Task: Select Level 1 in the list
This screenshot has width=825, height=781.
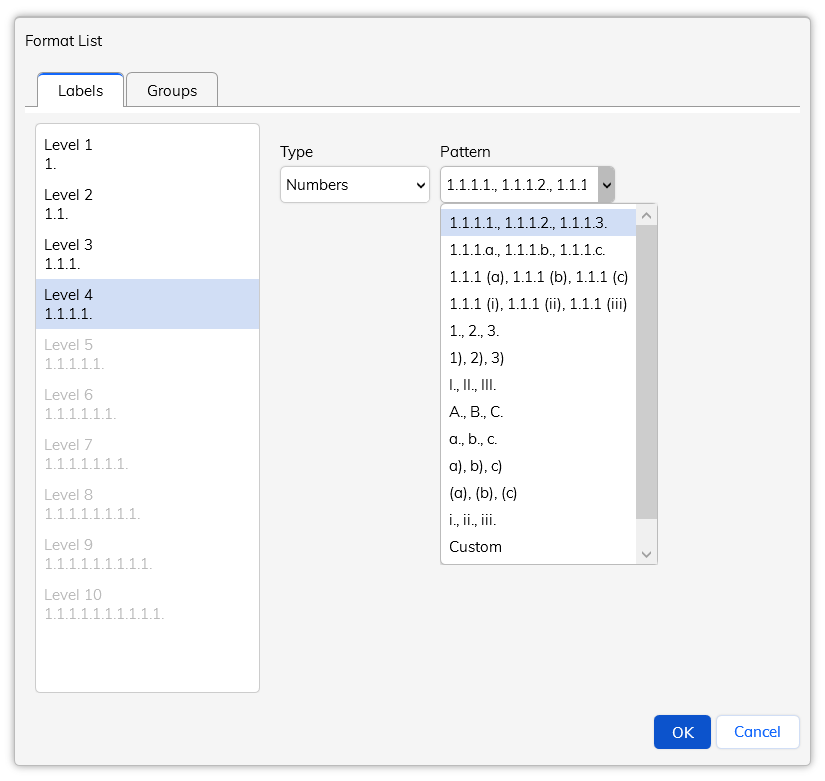Action: (147, 154)
